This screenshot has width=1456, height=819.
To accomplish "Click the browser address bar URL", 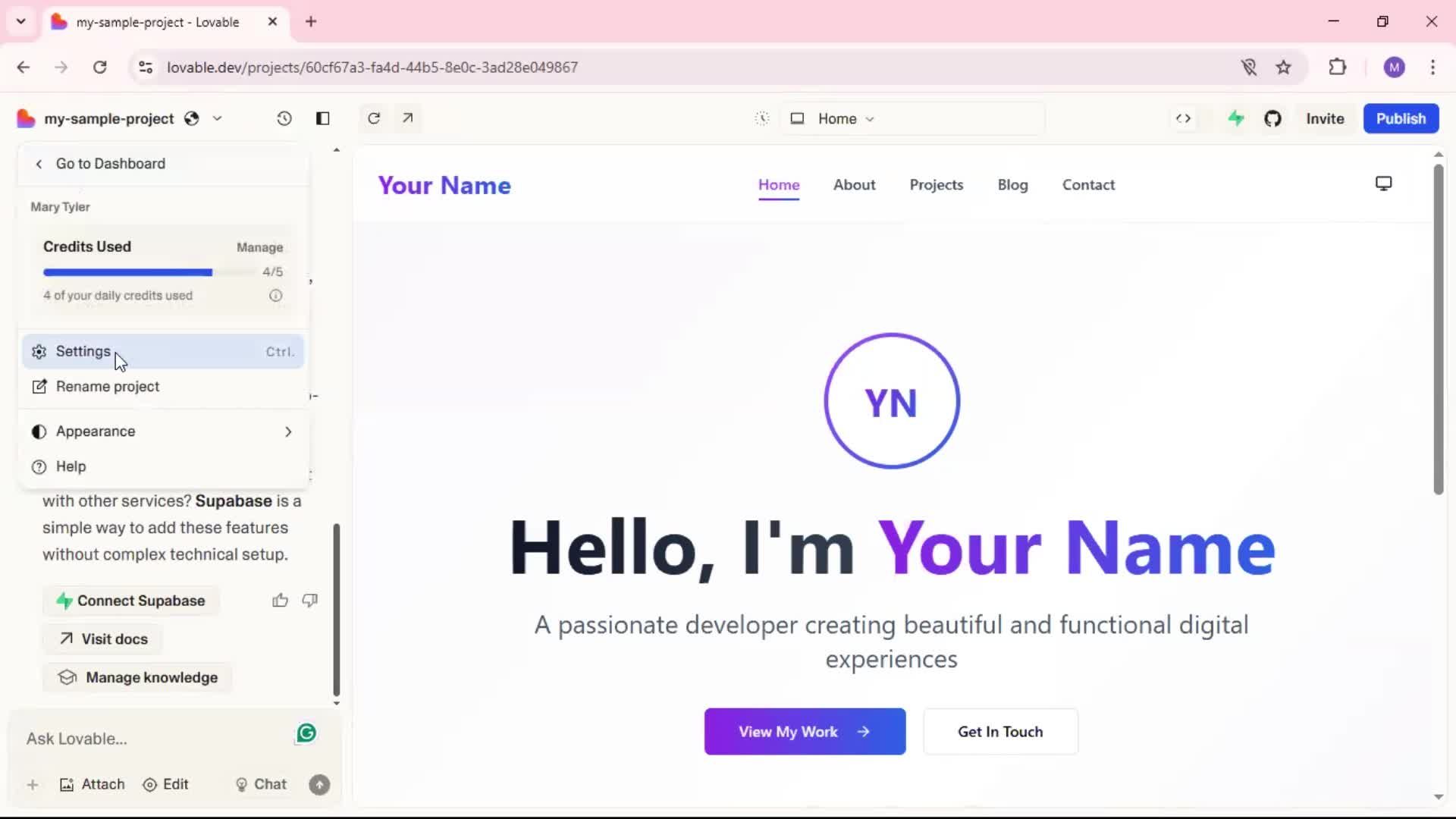I will click(x=372, y=67).
